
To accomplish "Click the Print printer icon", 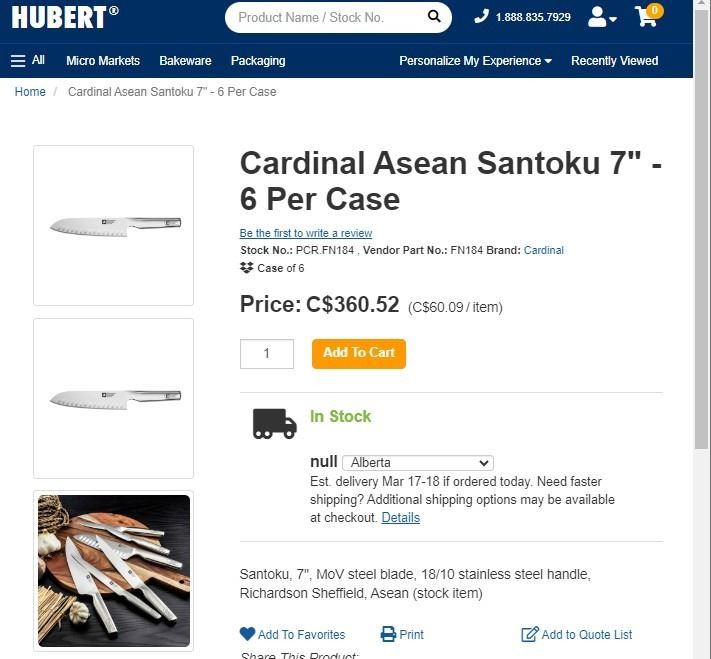I will point(389,634).
